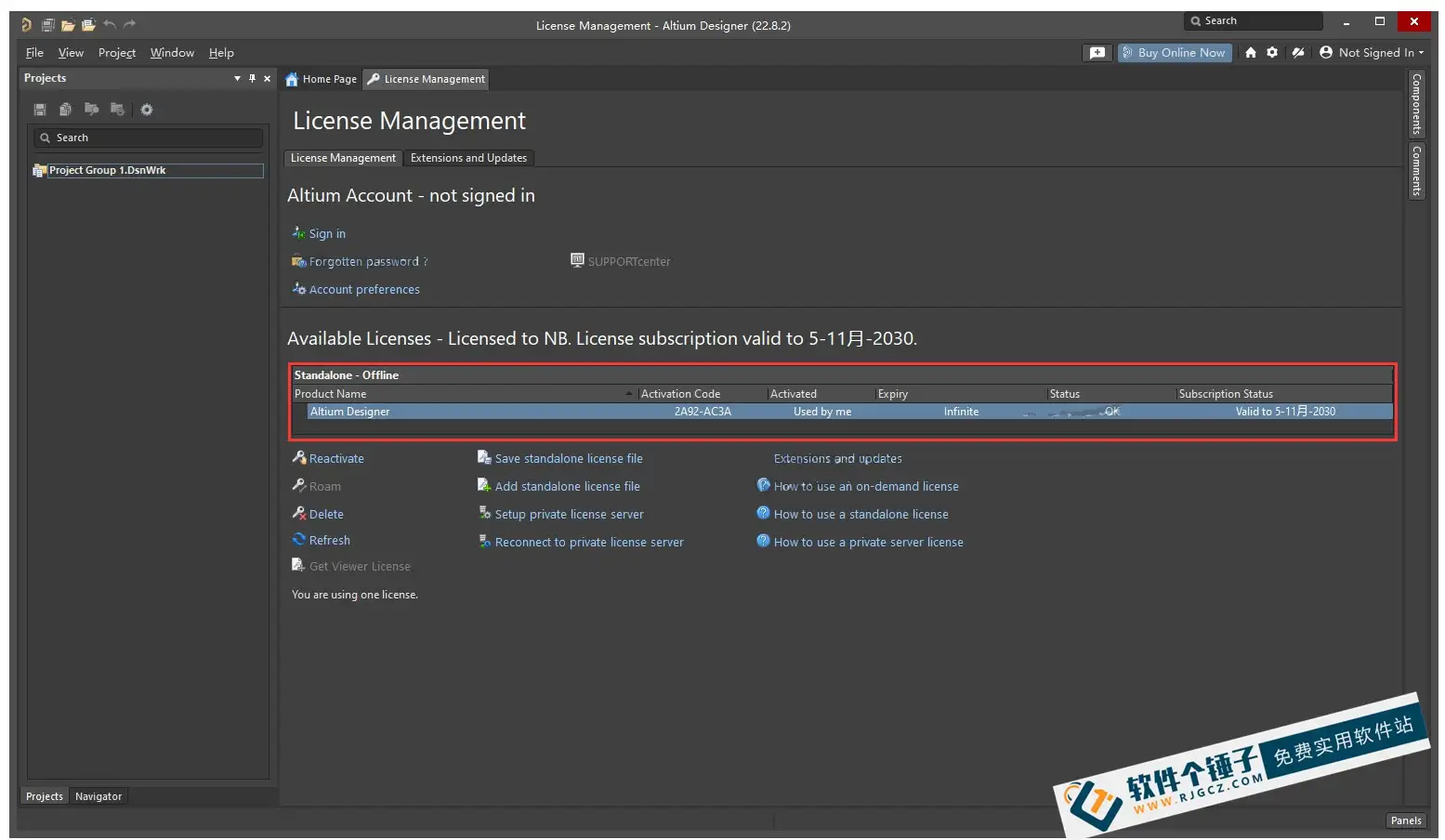This screenshot has height=840, width=1445.
Task: Close the Projects panel
Action: point(268,78)
